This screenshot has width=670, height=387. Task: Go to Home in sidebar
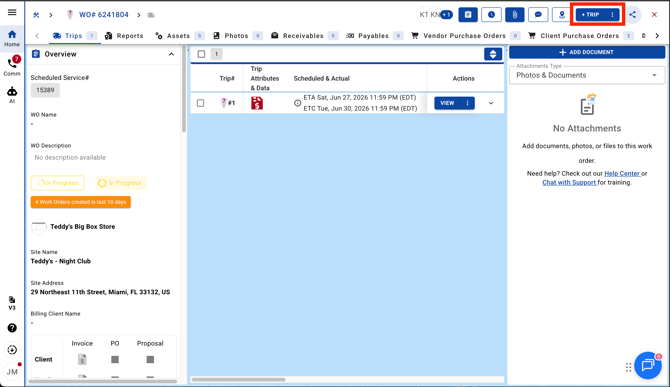coord(12,38)
